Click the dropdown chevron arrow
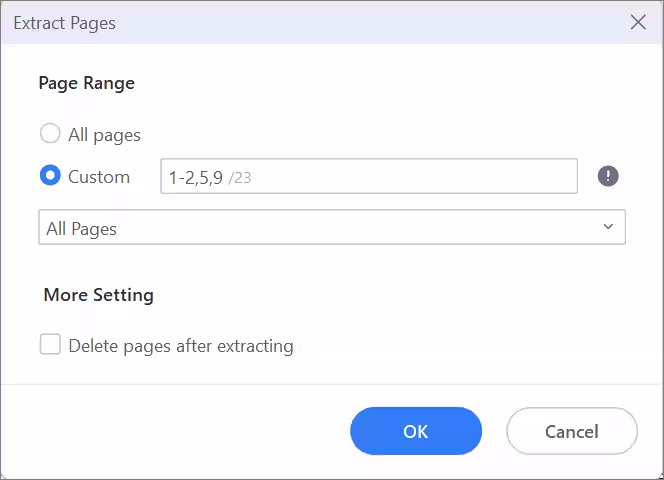Screen dimensions: 664x480 point(608,228)
